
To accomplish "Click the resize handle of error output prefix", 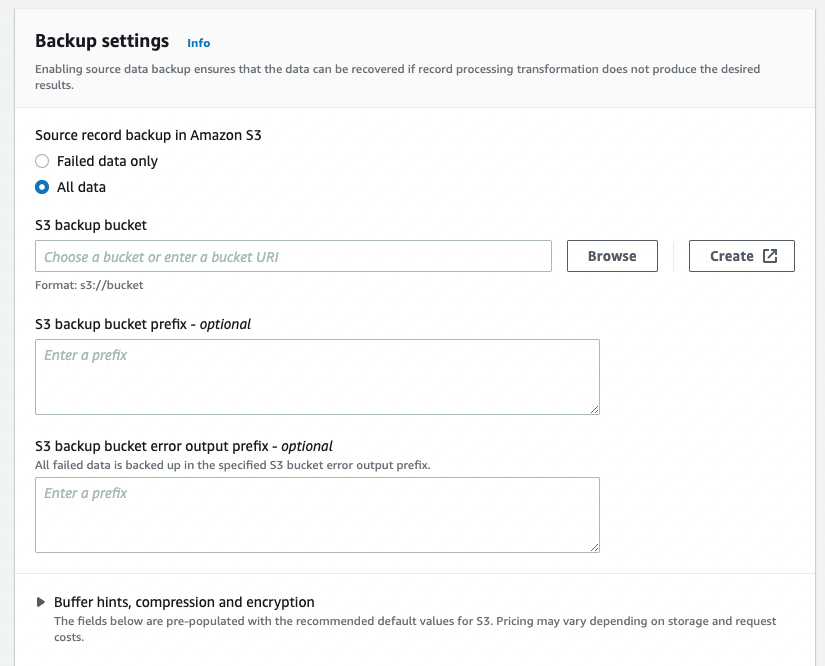I will pyautogui.click(x=594, y=547).
